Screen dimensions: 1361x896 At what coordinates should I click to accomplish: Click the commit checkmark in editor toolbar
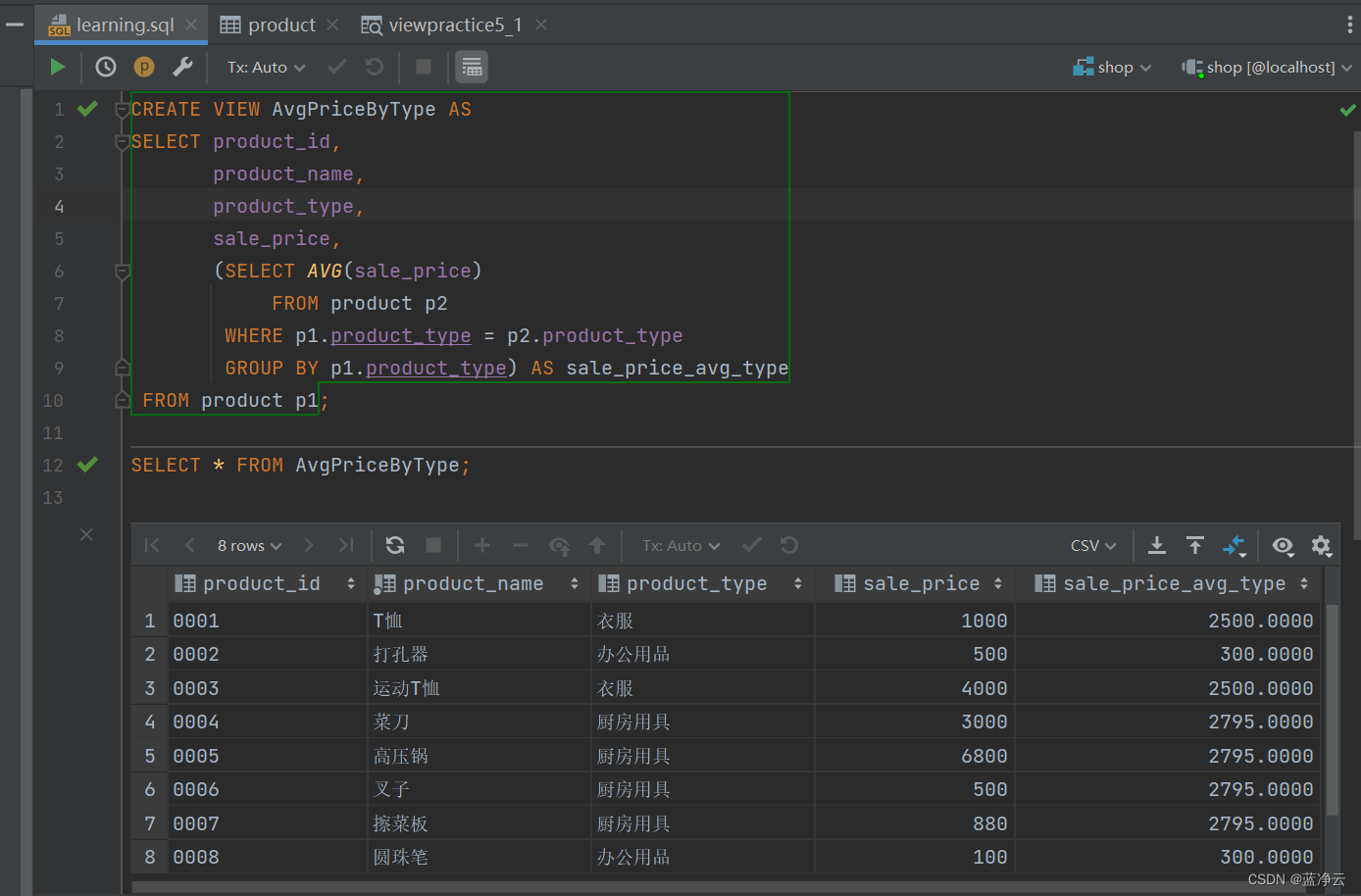tap(337, 67)
